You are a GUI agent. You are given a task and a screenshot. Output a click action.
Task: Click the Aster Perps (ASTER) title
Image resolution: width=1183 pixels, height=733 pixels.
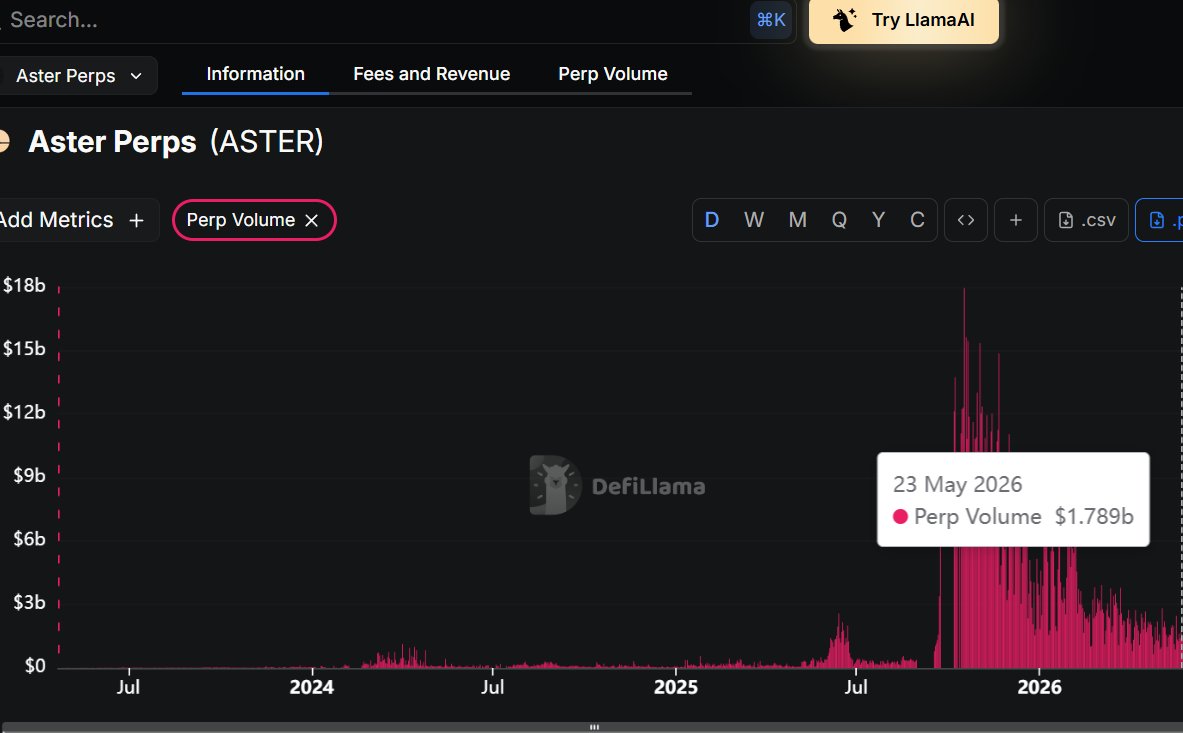pyautogui.click(x=176, y=142)
